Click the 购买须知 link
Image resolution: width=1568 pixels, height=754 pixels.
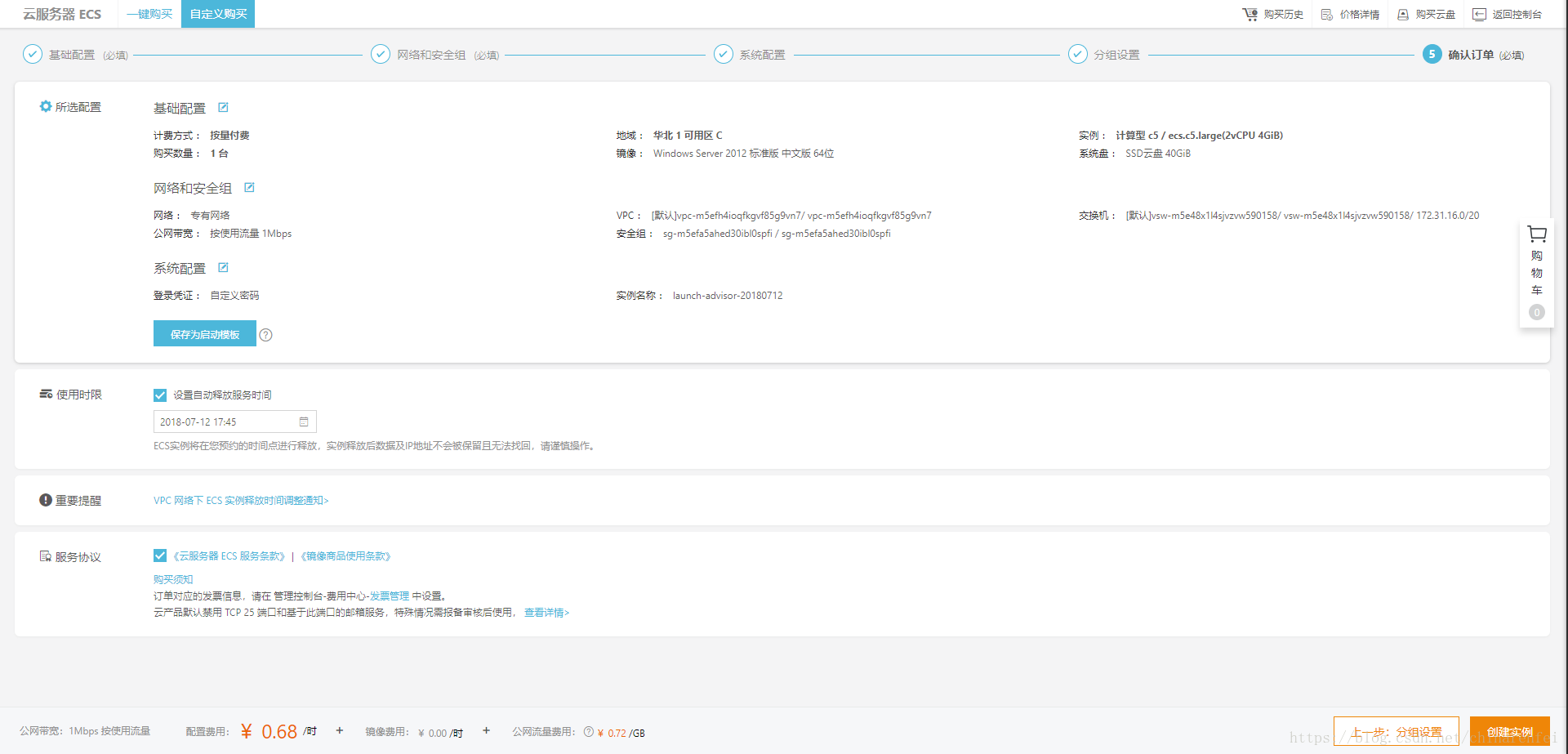point(173,579)
